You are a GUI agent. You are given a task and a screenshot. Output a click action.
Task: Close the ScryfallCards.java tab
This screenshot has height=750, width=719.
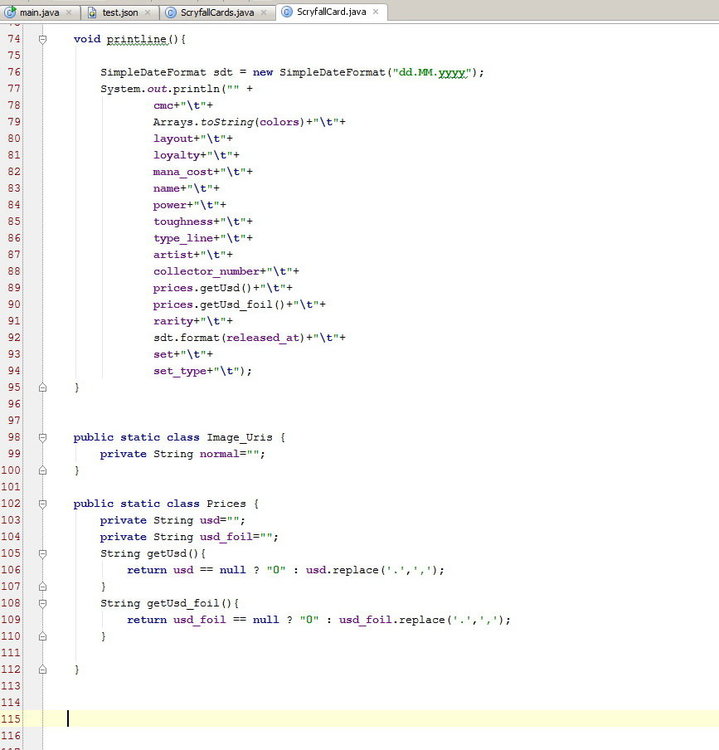[x=263, y=12]
